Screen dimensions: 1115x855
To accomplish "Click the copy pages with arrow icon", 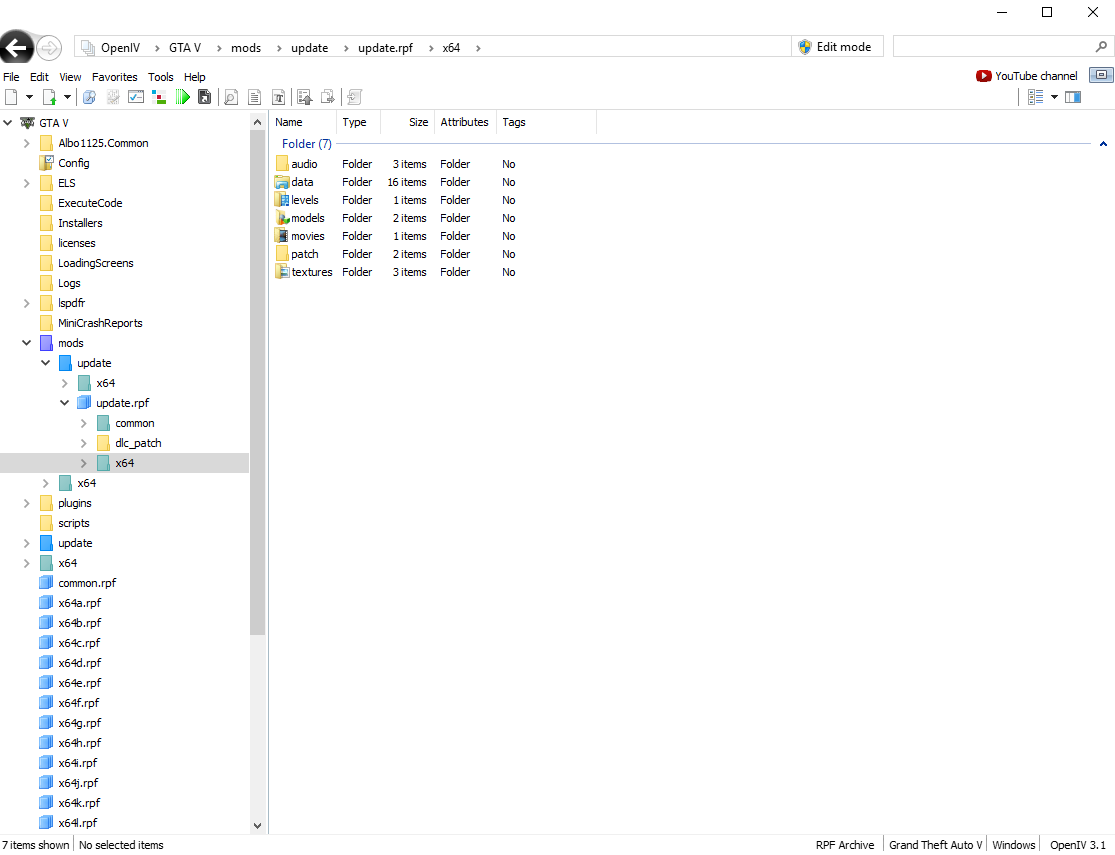I will point(328,97).
